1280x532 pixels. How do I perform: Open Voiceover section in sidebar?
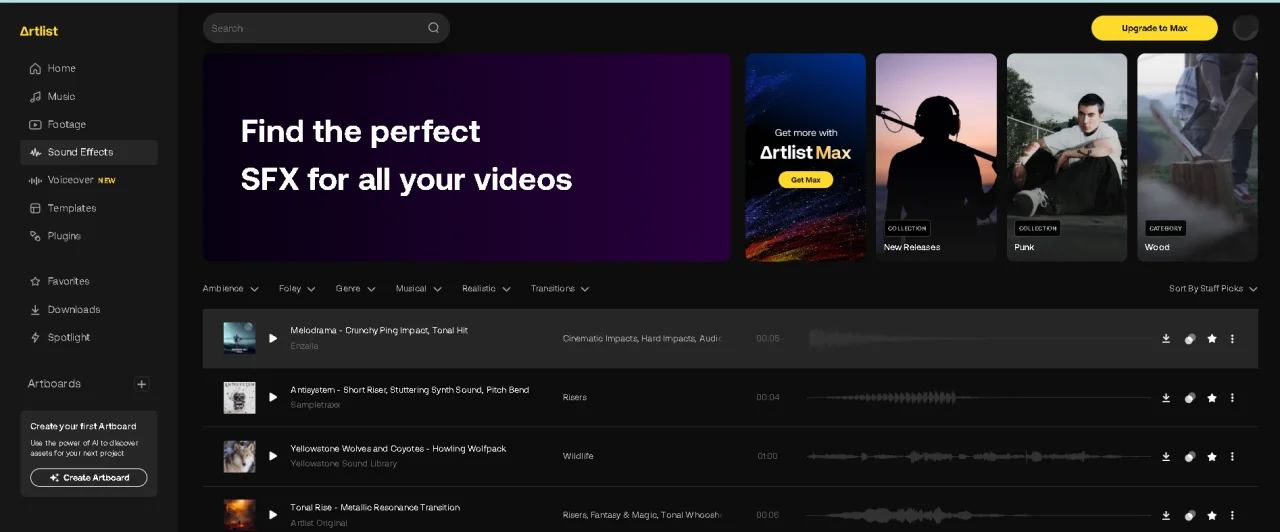pyautogui.click(x=88, y=180)
